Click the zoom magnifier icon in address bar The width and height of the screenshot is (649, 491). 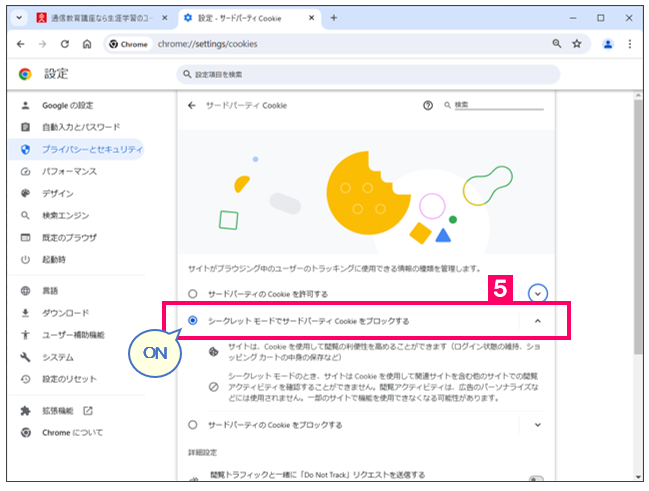point(557,44)
